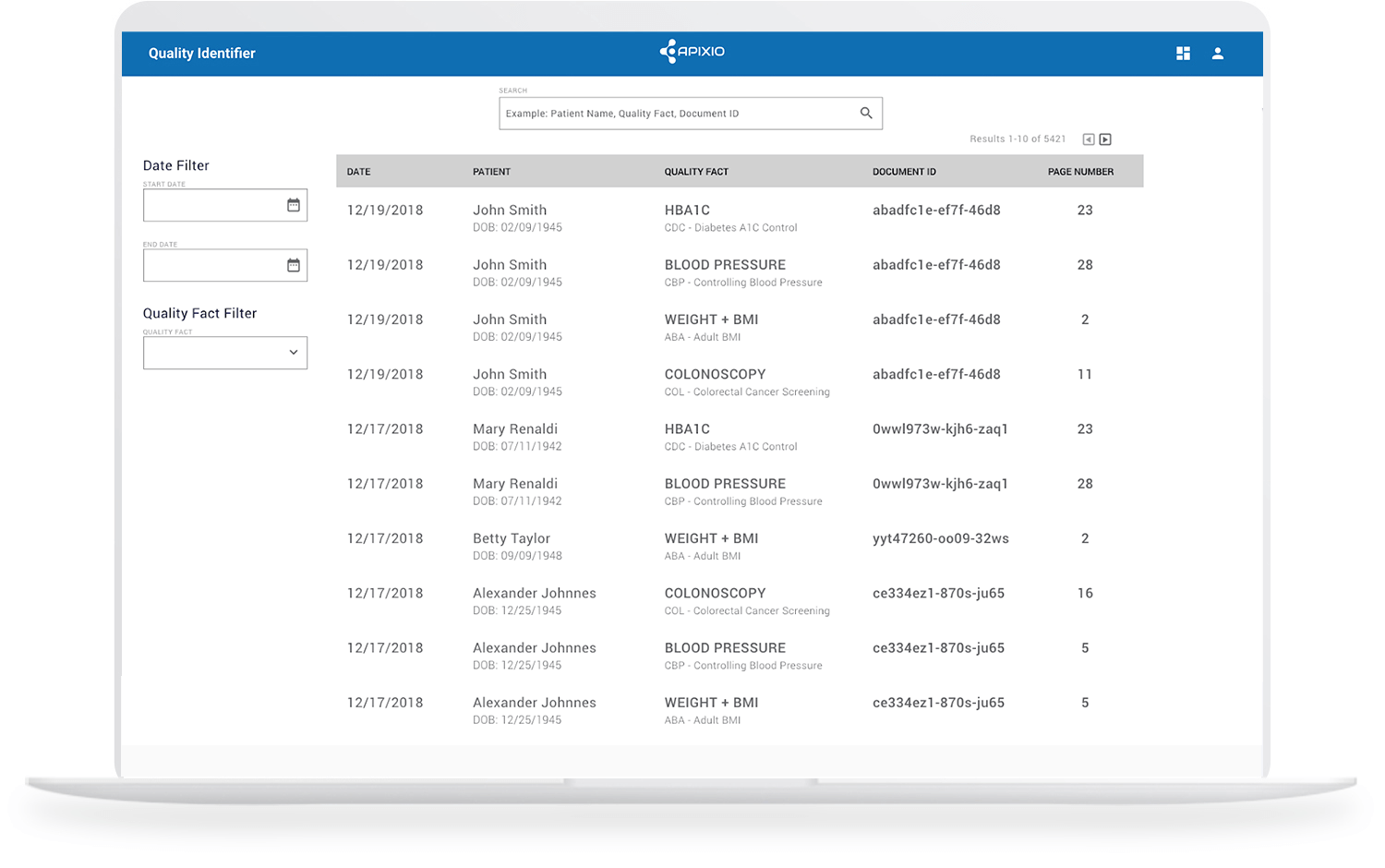This screenshot has height=868, width=1385.
Task: Click into the Start Date field
Action: [x=225, y=205]
